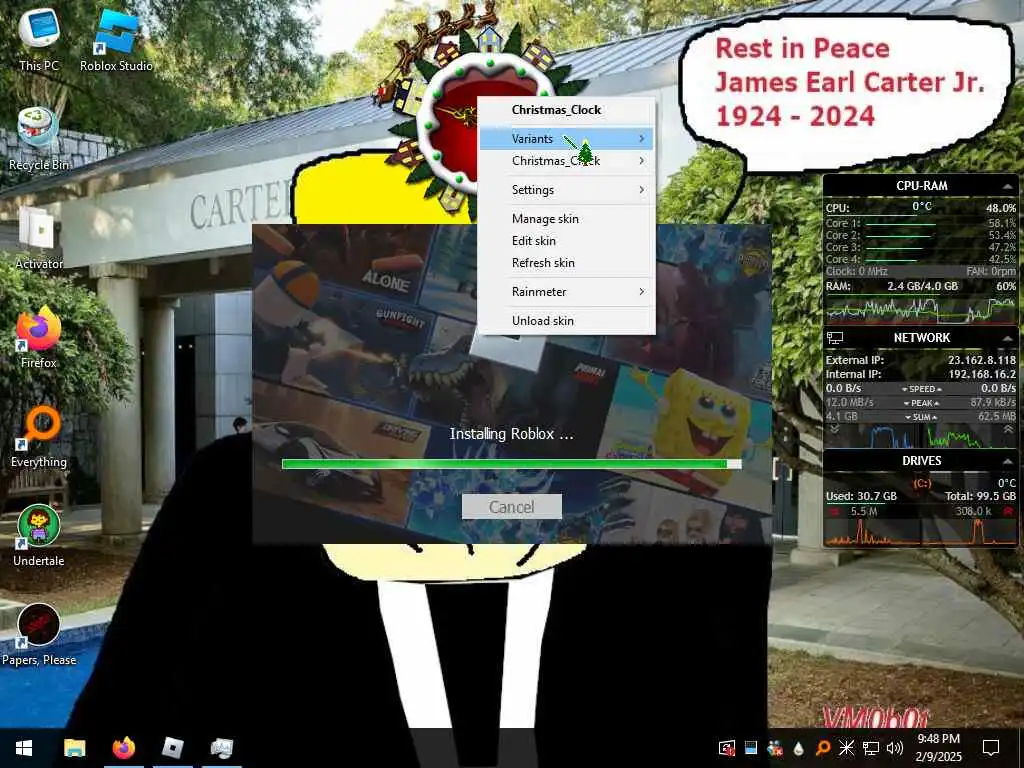Click double-down chevron under NETWORK stats
The height and width of the screenshot is (768, 1024).
coord(834,430)
